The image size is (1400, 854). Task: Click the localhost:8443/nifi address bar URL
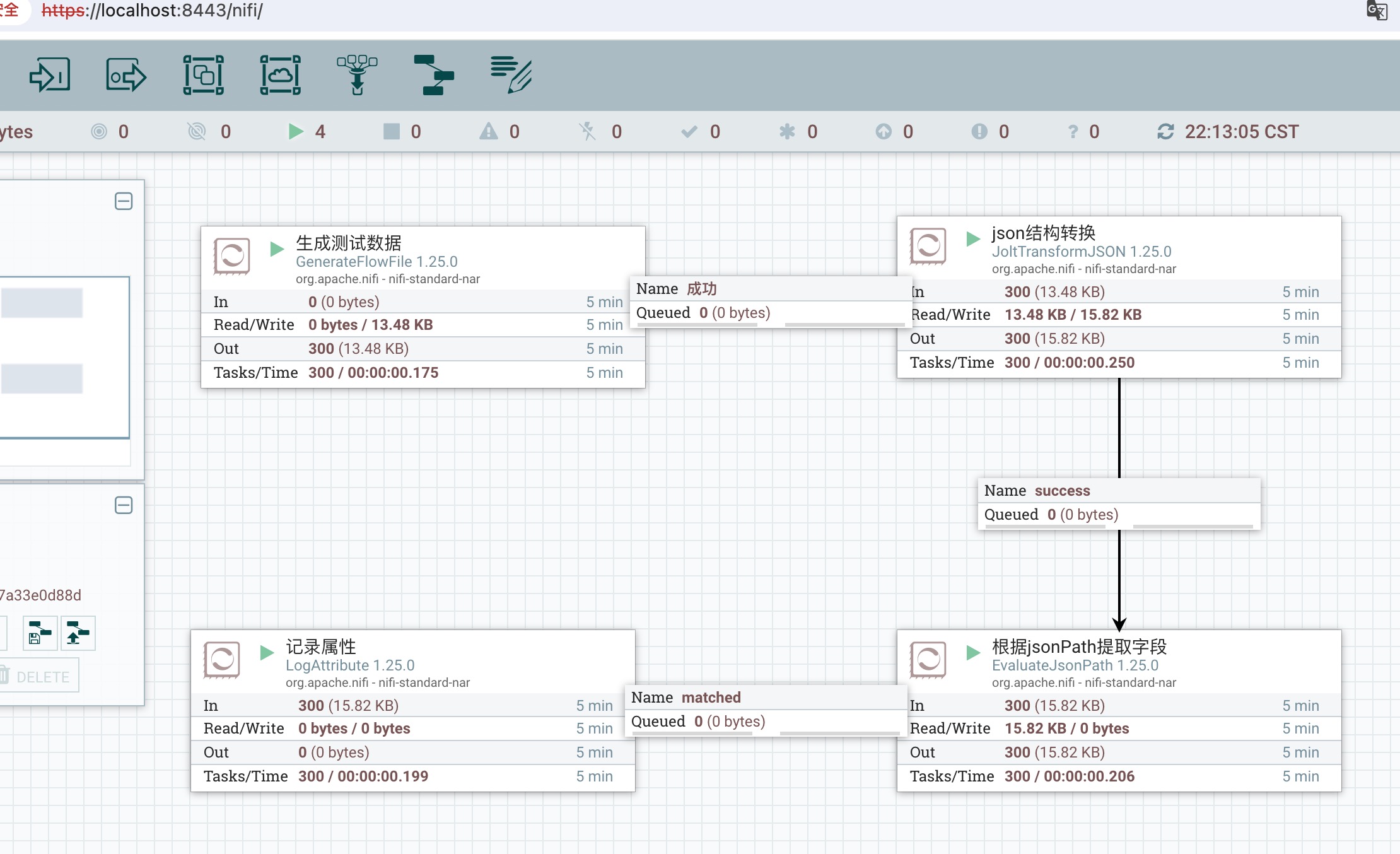pyautogui.click(x=151, y=11)
